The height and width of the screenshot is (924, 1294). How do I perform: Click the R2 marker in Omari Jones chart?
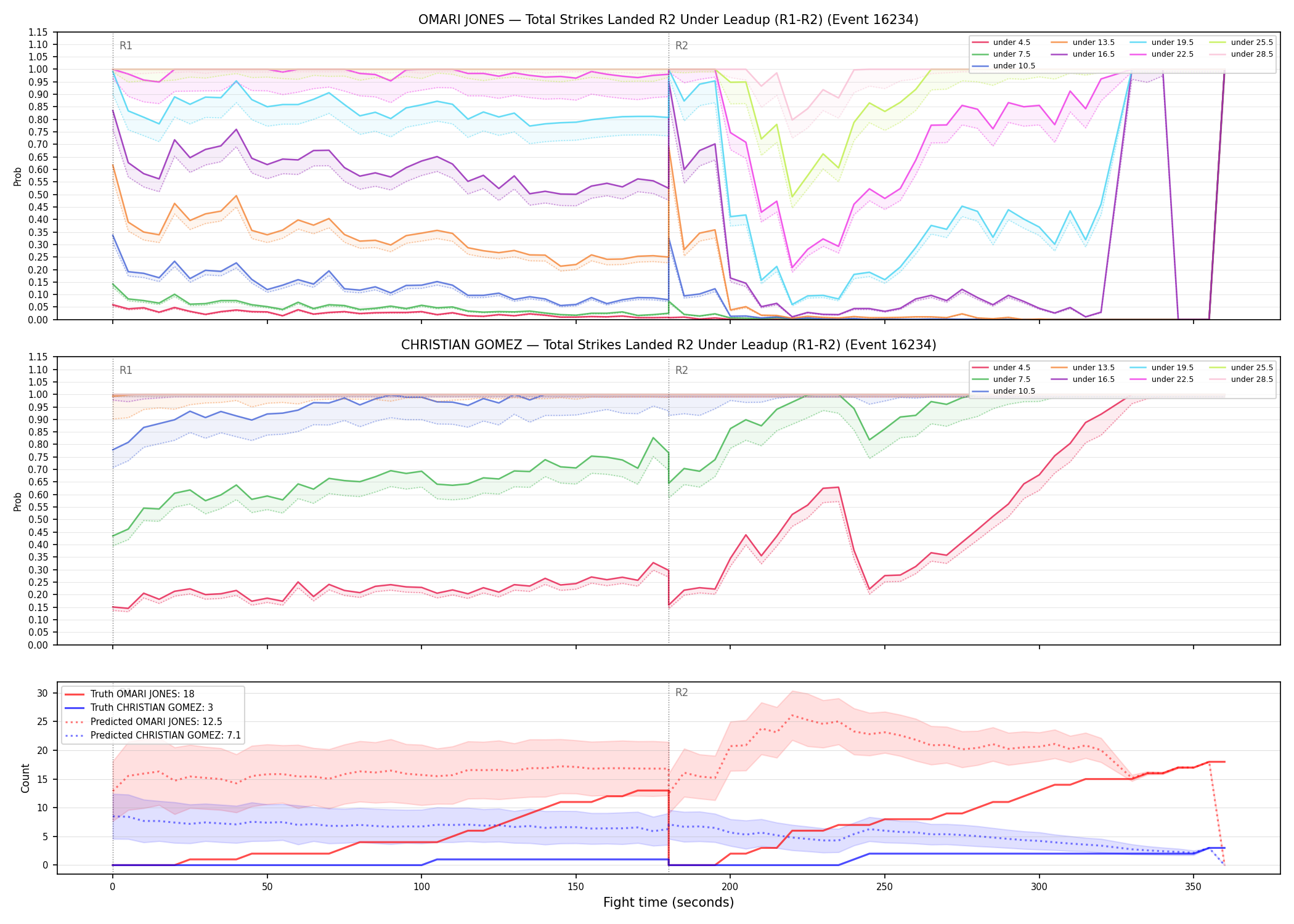(x=682, y=46)
